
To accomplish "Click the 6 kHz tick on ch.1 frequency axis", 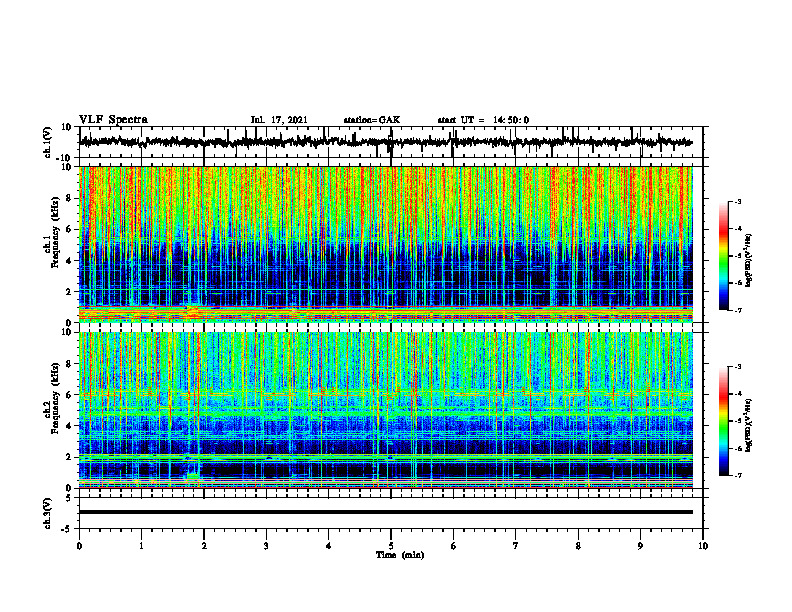I will click(x=69, y=230).
